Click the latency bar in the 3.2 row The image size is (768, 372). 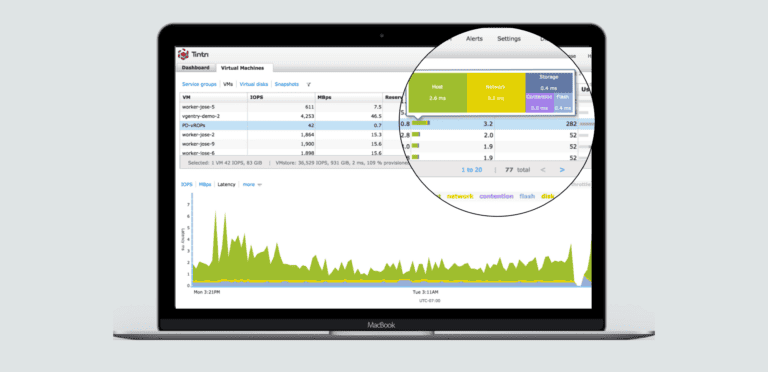point(421,123)
